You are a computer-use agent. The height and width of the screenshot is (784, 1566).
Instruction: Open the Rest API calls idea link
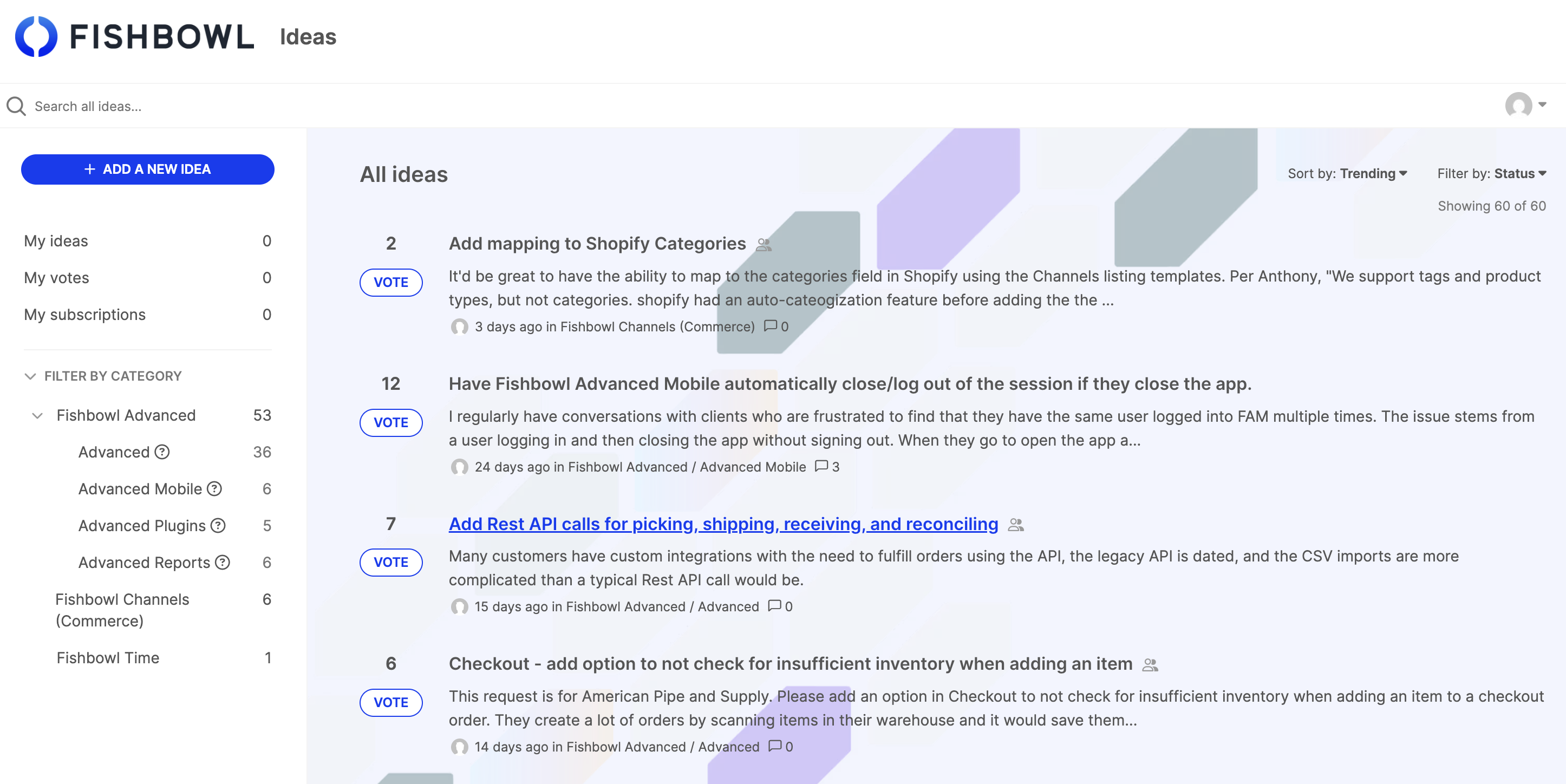[x=722, y=524]
